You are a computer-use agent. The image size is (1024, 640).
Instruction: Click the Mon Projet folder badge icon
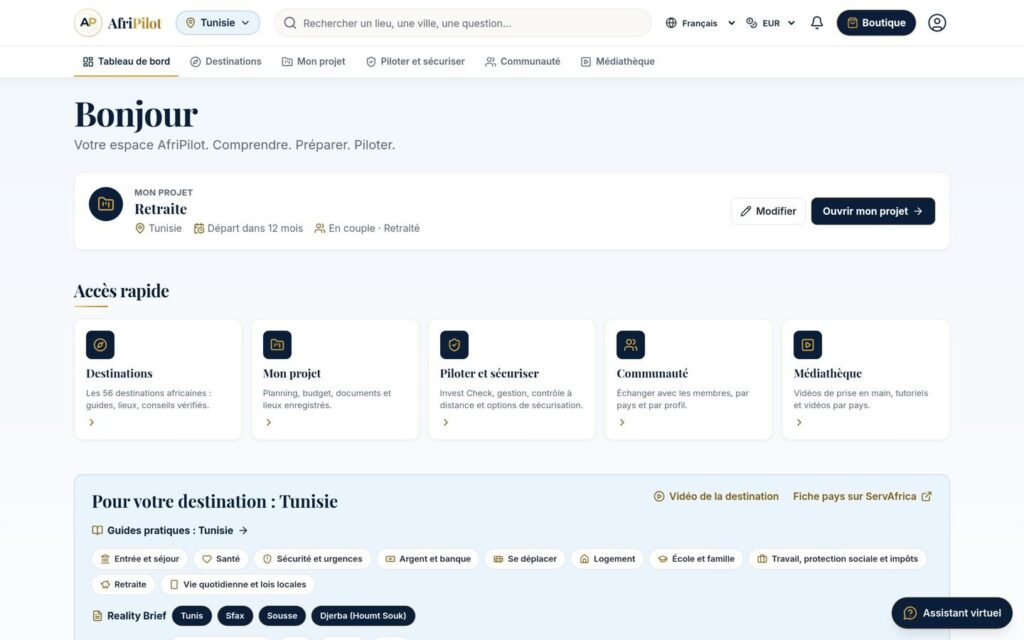click(x=106, y=204)
